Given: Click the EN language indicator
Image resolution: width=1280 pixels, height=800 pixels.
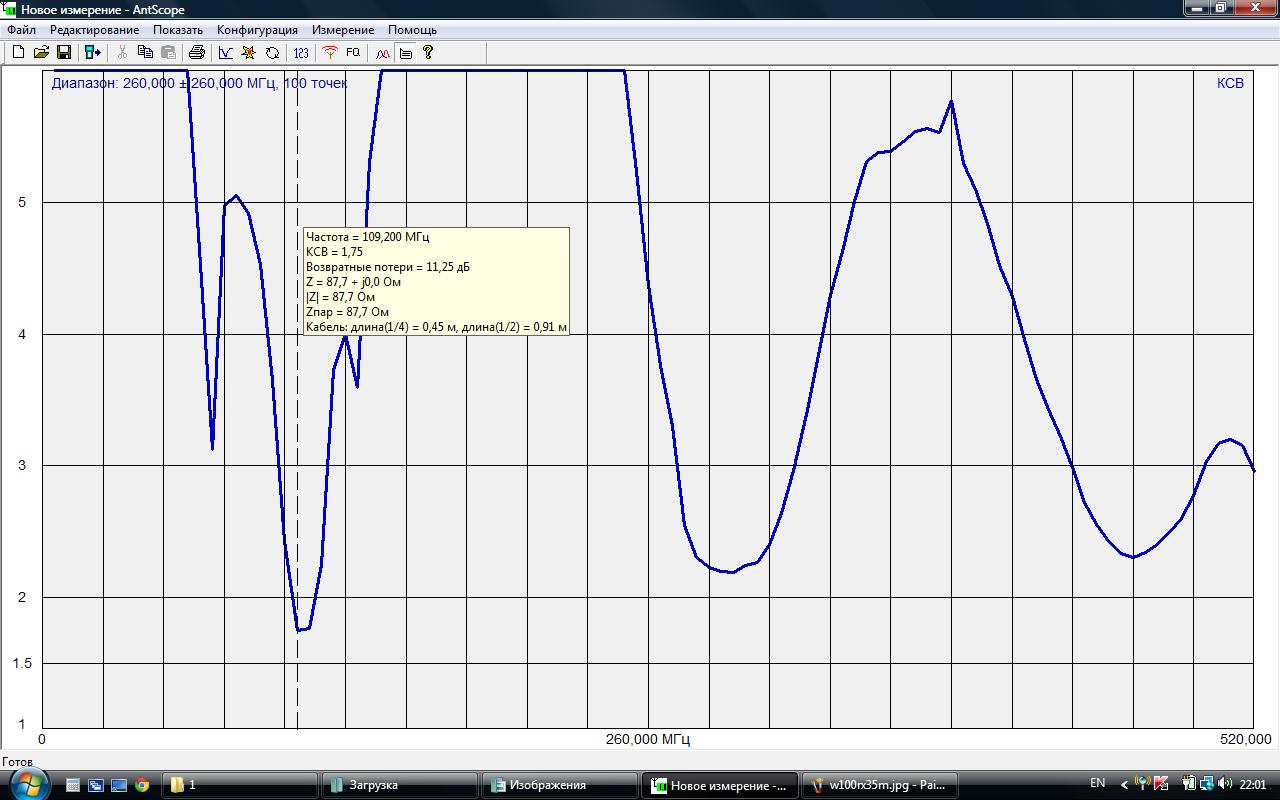Looking at the screenshot, I should click(x=1097, y=784).
